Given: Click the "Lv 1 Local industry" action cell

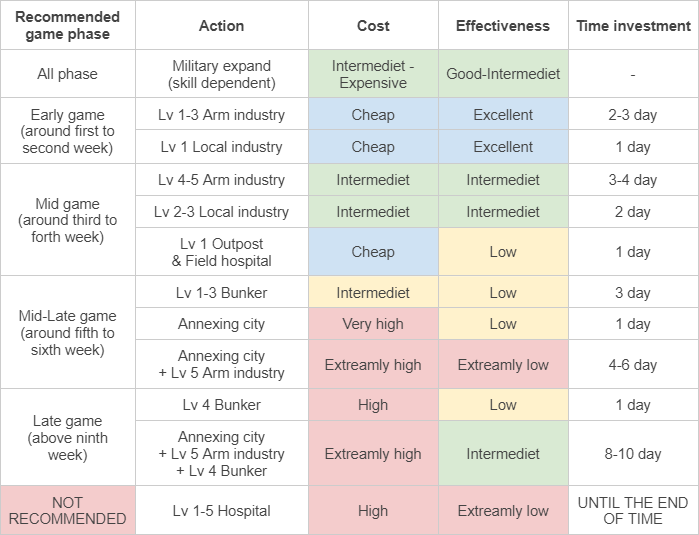Looking at the screenshot, I should pos(221,147).
